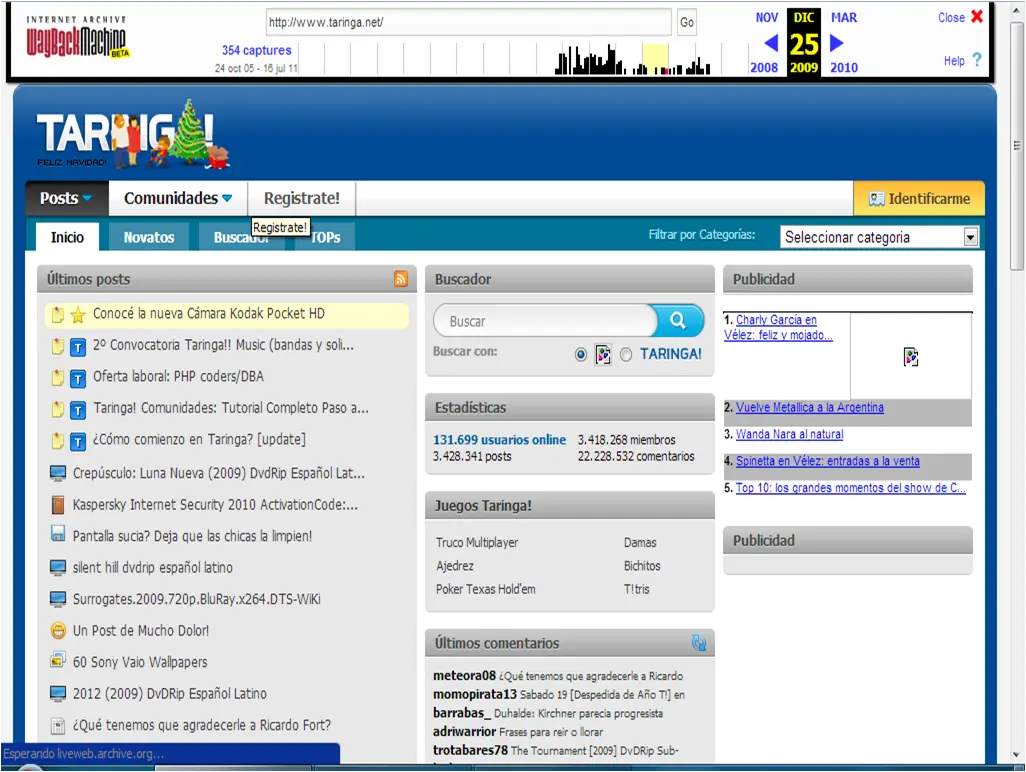Click the document icon beside Ricardo Fort post
The width and height of the screenshot is (1026, 772).
click(x=58, y=726)
